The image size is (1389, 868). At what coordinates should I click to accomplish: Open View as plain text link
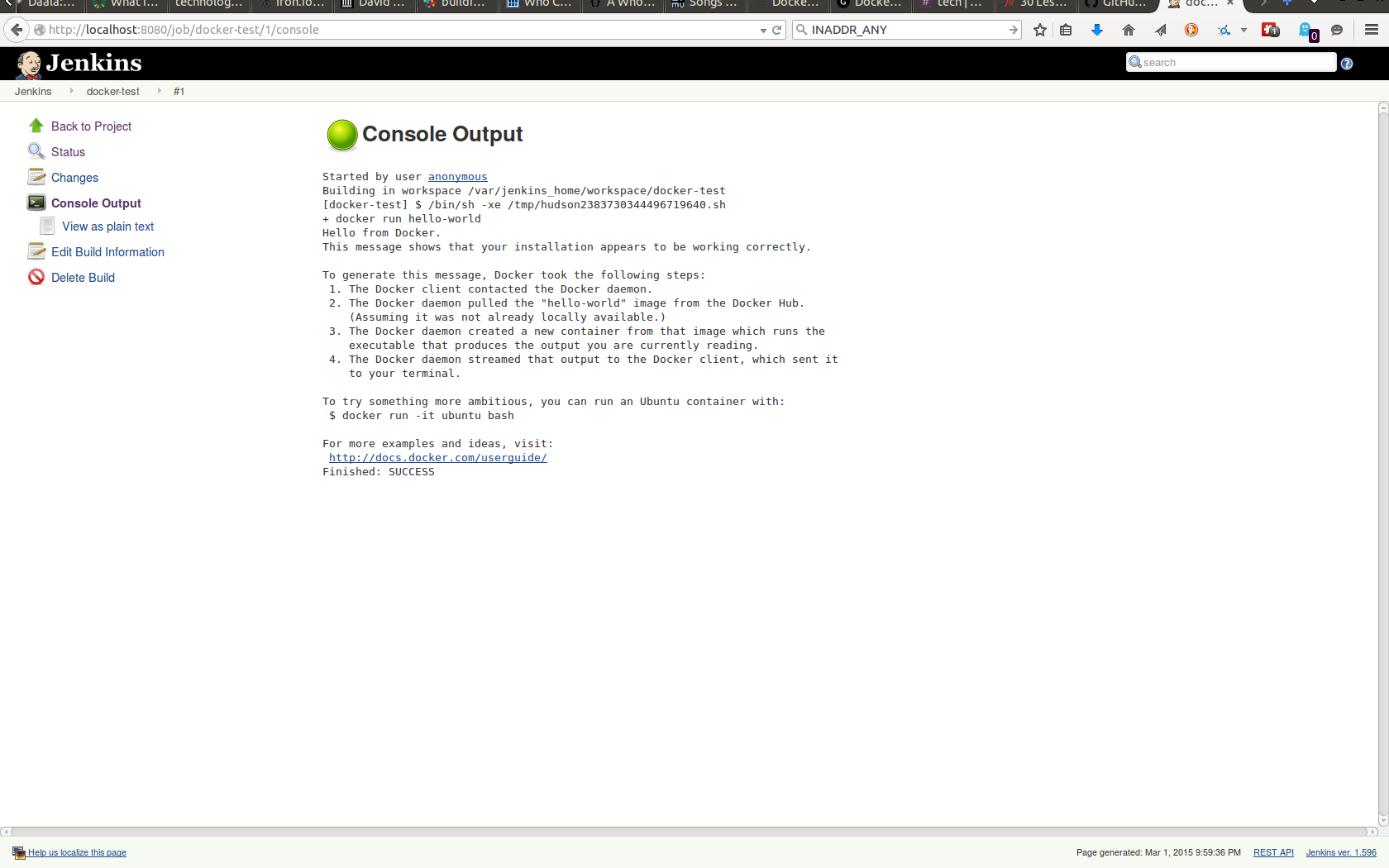(x=107, y=227)
